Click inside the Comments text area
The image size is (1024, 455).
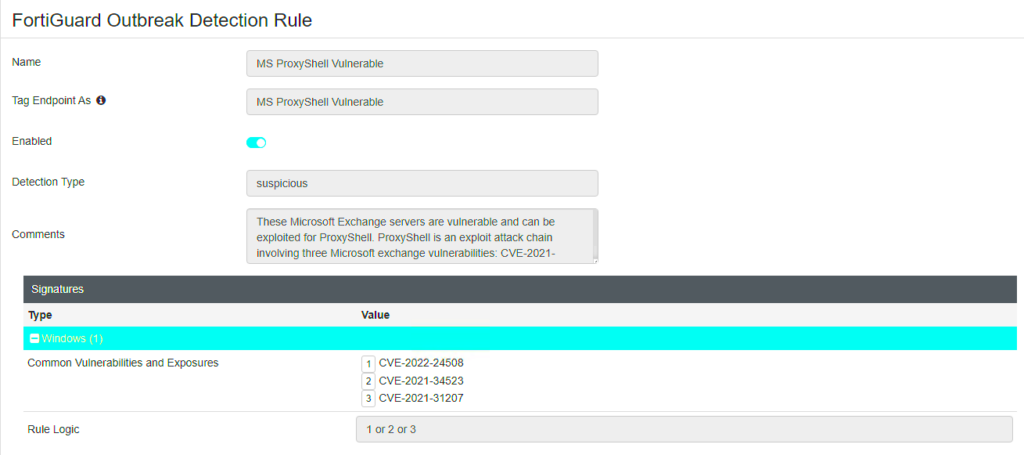tap(418, 236)
